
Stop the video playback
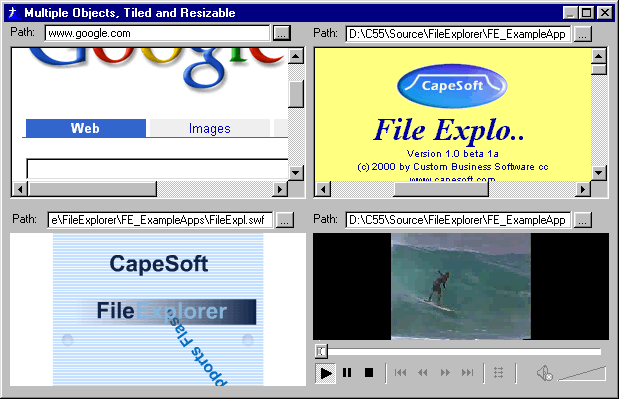[x=369, y=373]
